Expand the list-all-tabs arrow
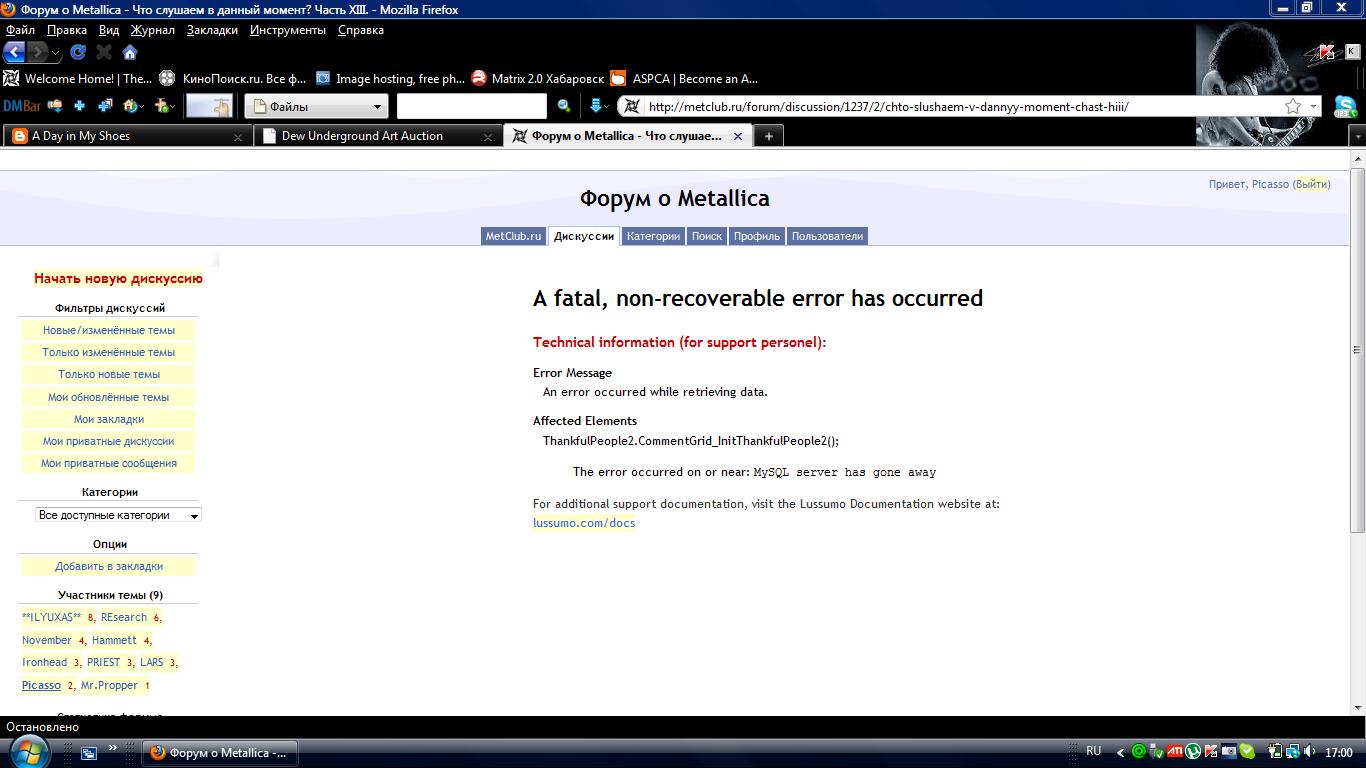This screenshot has height=768, width=1366. (1356, 136)
